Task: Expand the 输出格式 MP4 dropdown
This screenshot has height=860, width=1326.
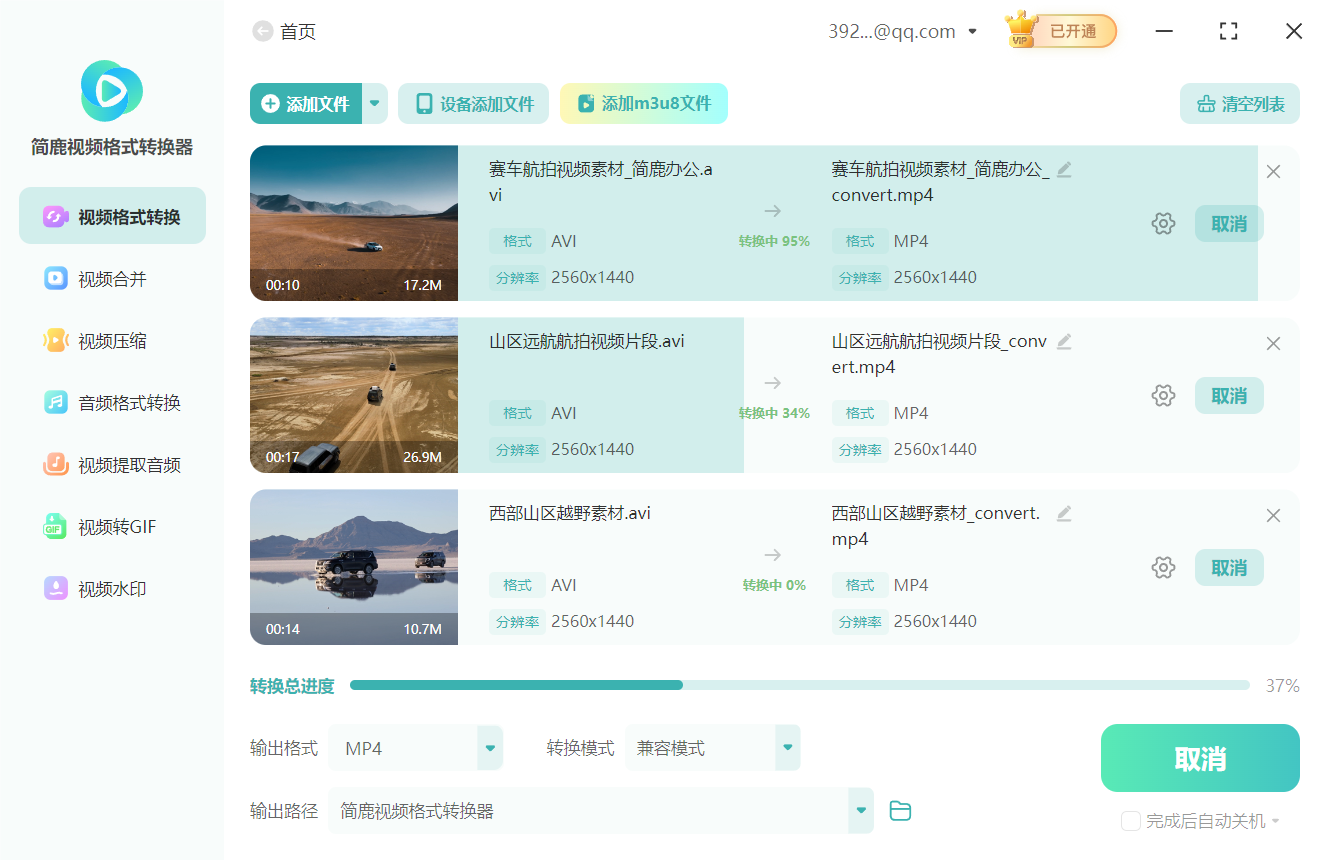Action: click(x=489, y=747)
